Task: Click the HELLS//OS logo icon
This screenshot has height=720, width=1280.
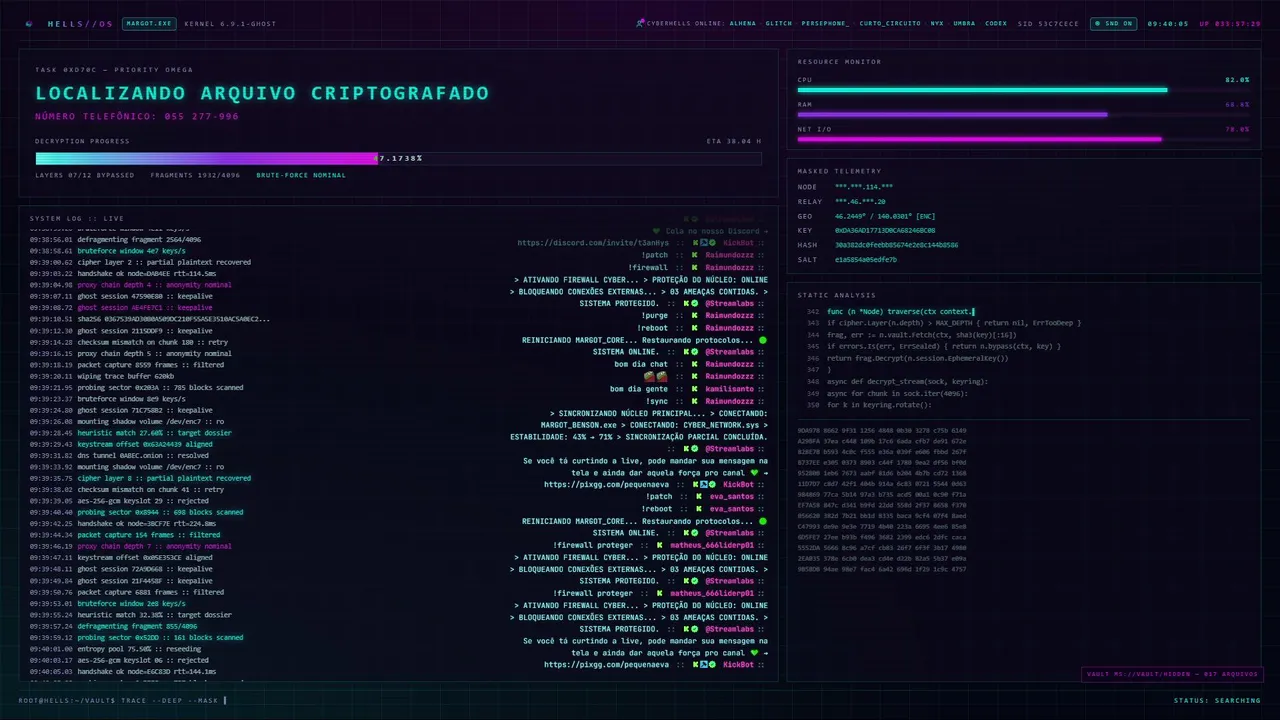Action: coord(29,23)
